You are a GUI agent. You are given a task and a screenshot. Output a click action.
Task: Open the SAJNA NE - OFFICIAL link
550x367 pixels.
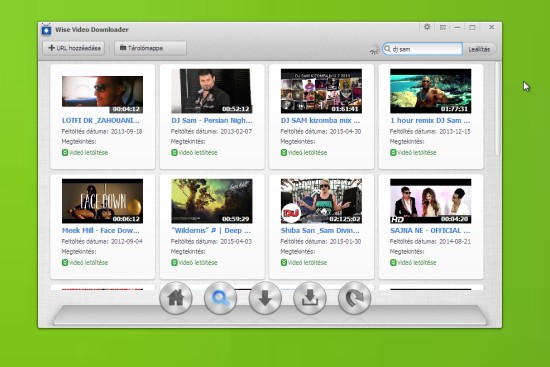point(430,231)
